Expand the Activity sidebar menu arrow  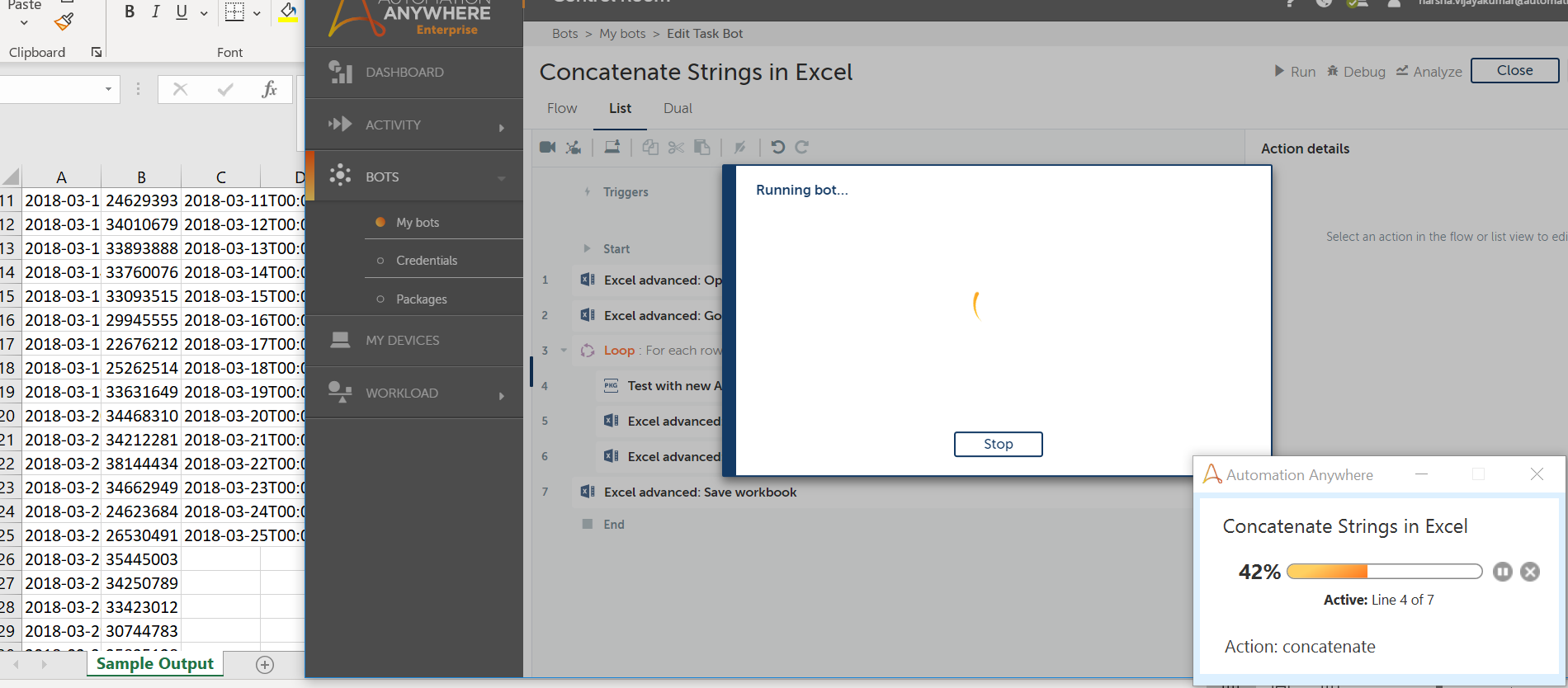[x=502, y=128]
